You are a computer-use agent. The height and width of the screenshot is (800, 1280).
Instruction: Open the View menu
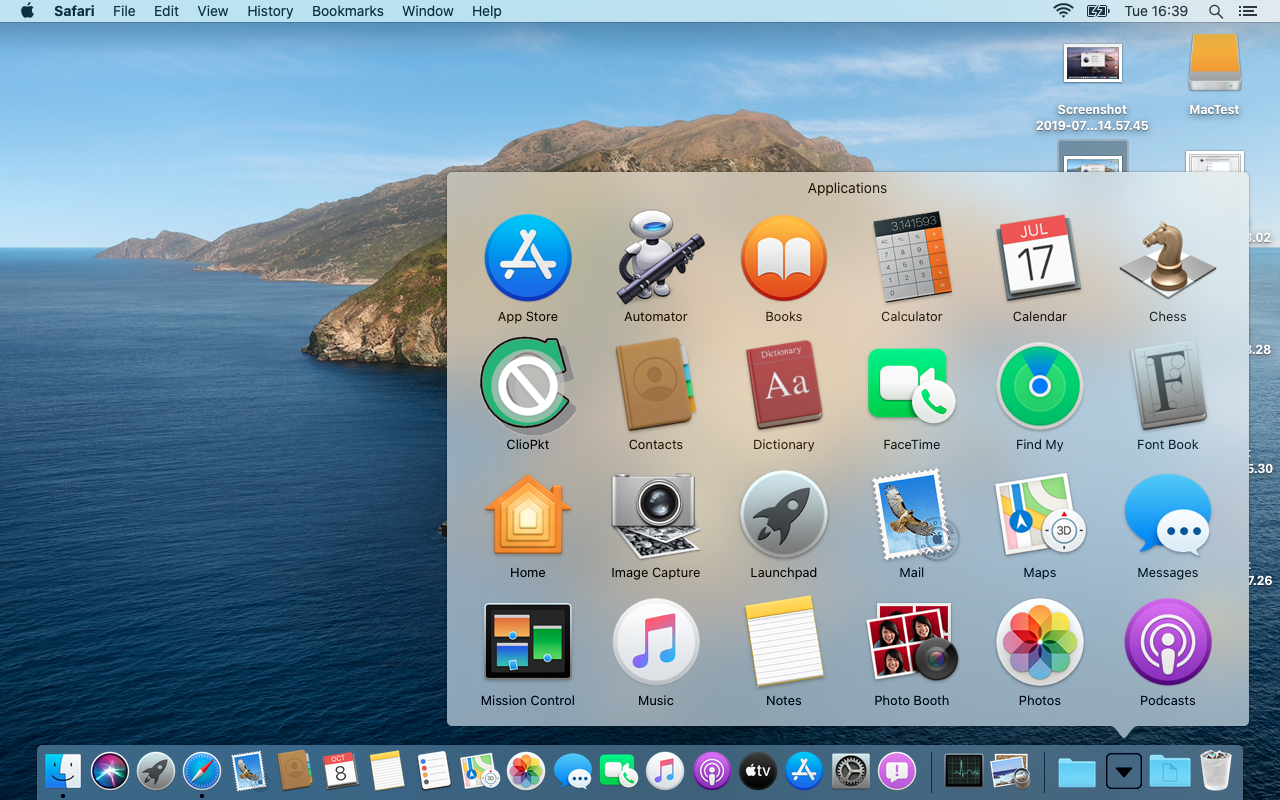pyautogui.click(x=212, y=11)
